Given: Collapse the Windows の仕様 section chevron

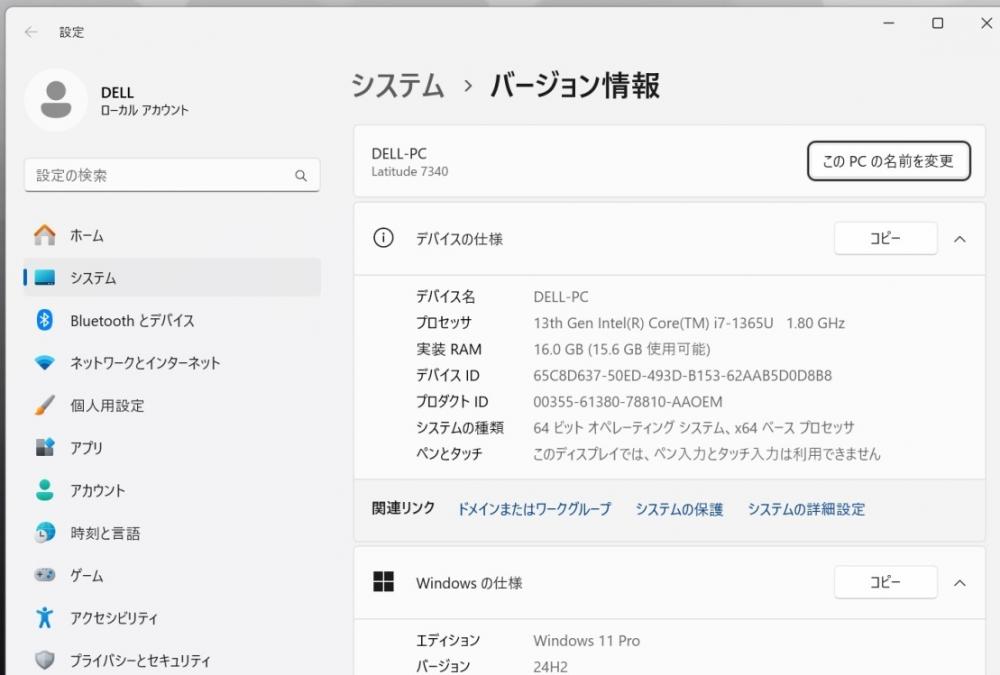Looking at the screenshot, I should coord(960,583).
